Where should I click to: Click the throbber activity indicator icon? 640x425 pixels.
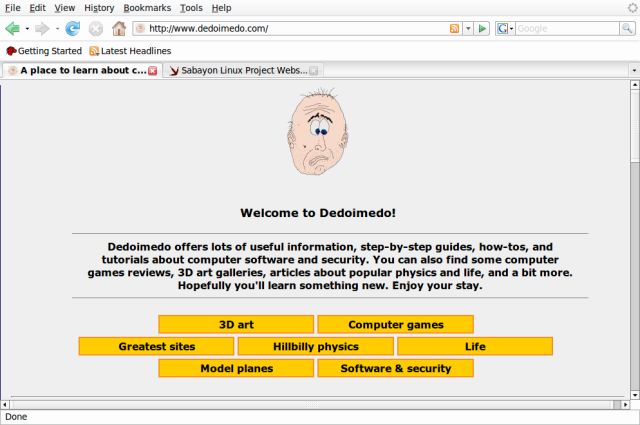pyautogui.click(x=633, y=8)
